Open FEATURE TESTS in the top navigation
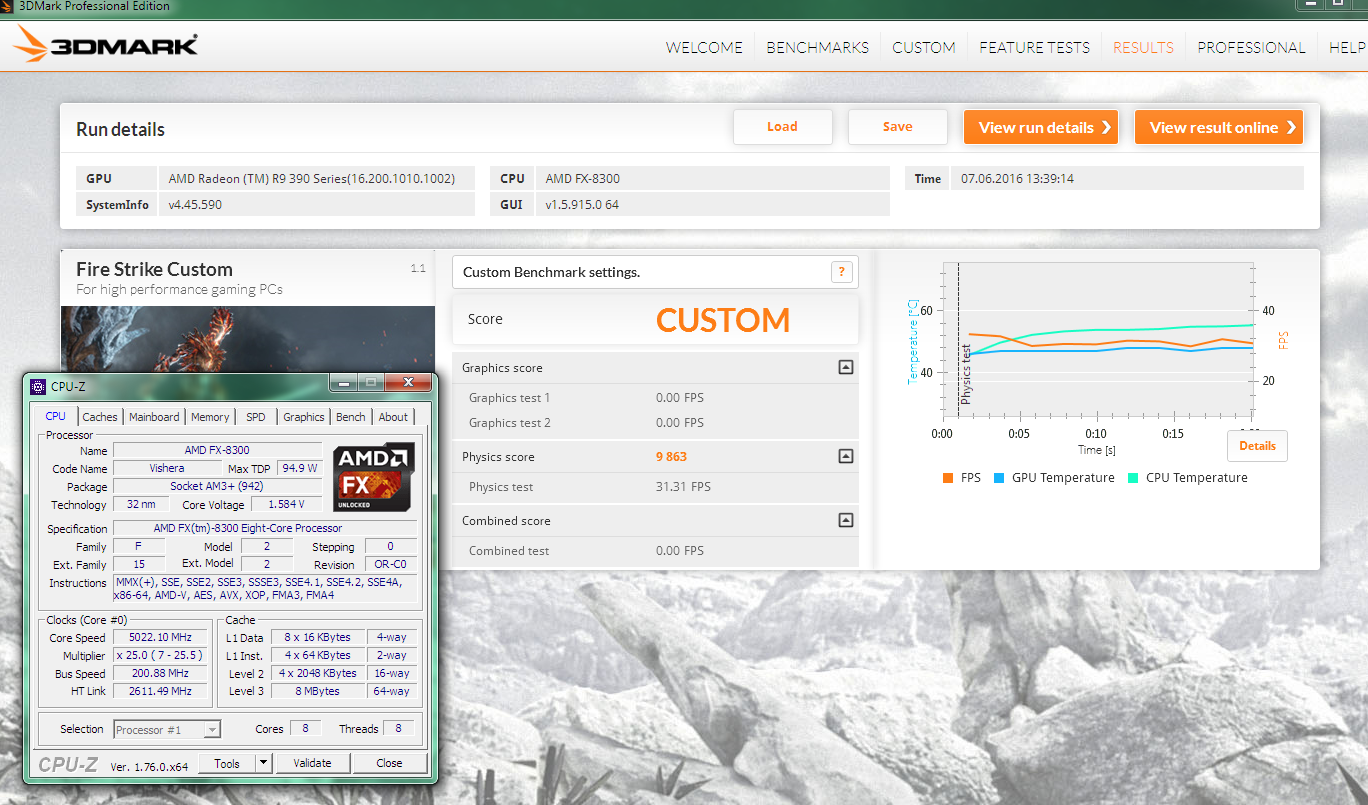 (x=1035, y=47)
